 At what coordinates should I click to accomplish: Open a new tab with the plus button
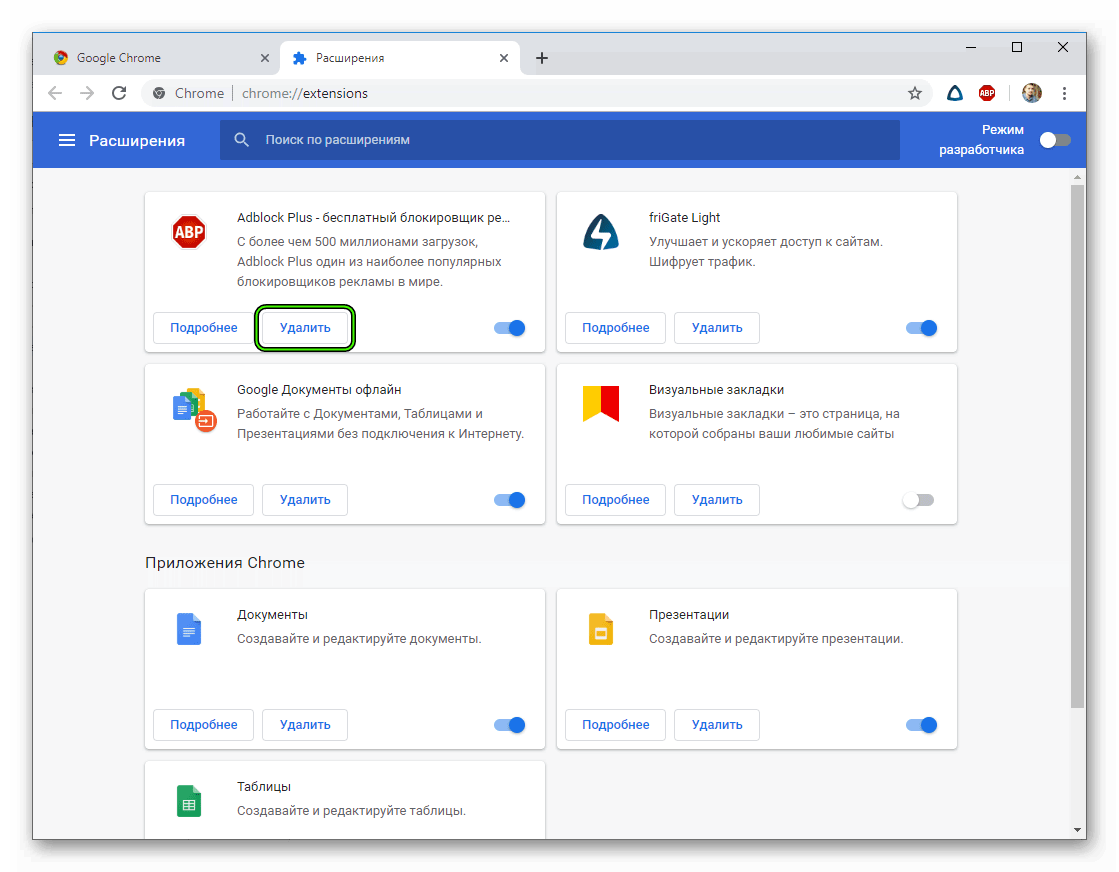(x=542, y=58)
